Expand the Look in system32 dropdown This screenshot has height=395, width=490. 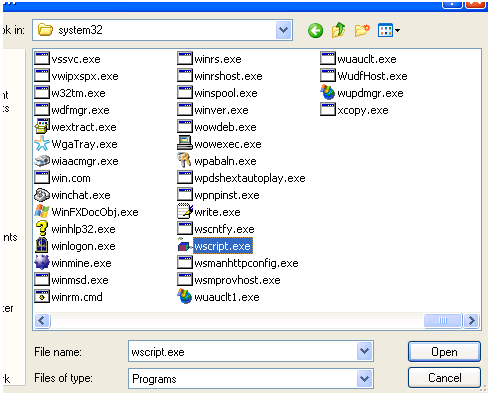(x=284, y=30)
